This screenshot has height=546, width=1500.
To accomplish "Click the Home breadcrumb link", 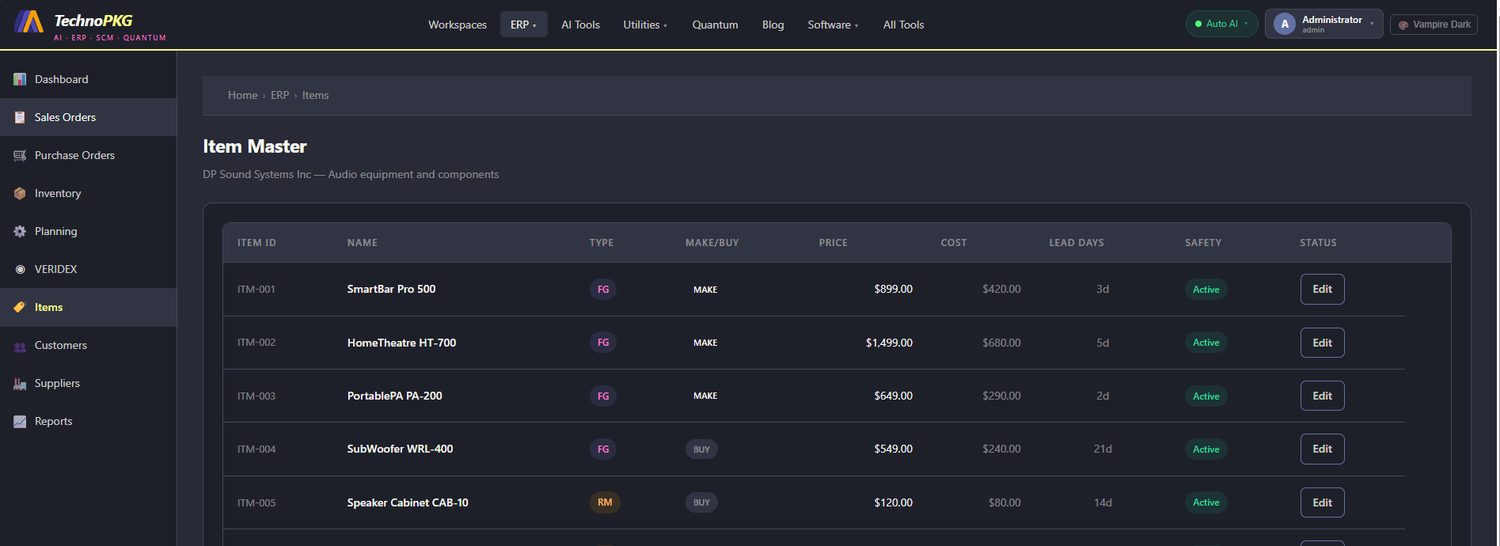I will (x=243, y=95).
